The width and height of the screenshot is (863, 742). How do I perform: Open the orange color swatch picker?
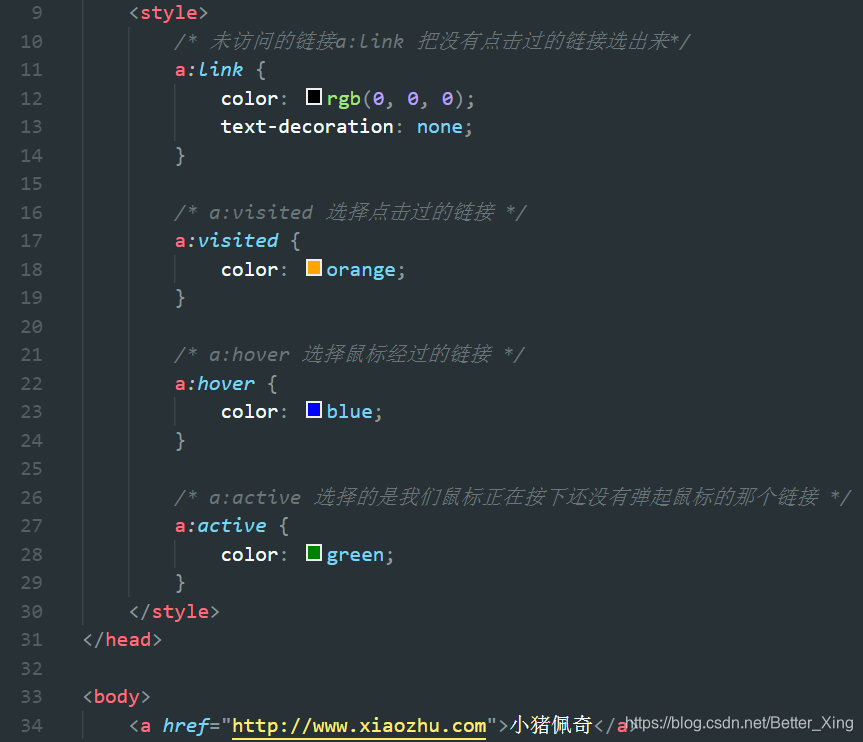[x=314, y=268]
